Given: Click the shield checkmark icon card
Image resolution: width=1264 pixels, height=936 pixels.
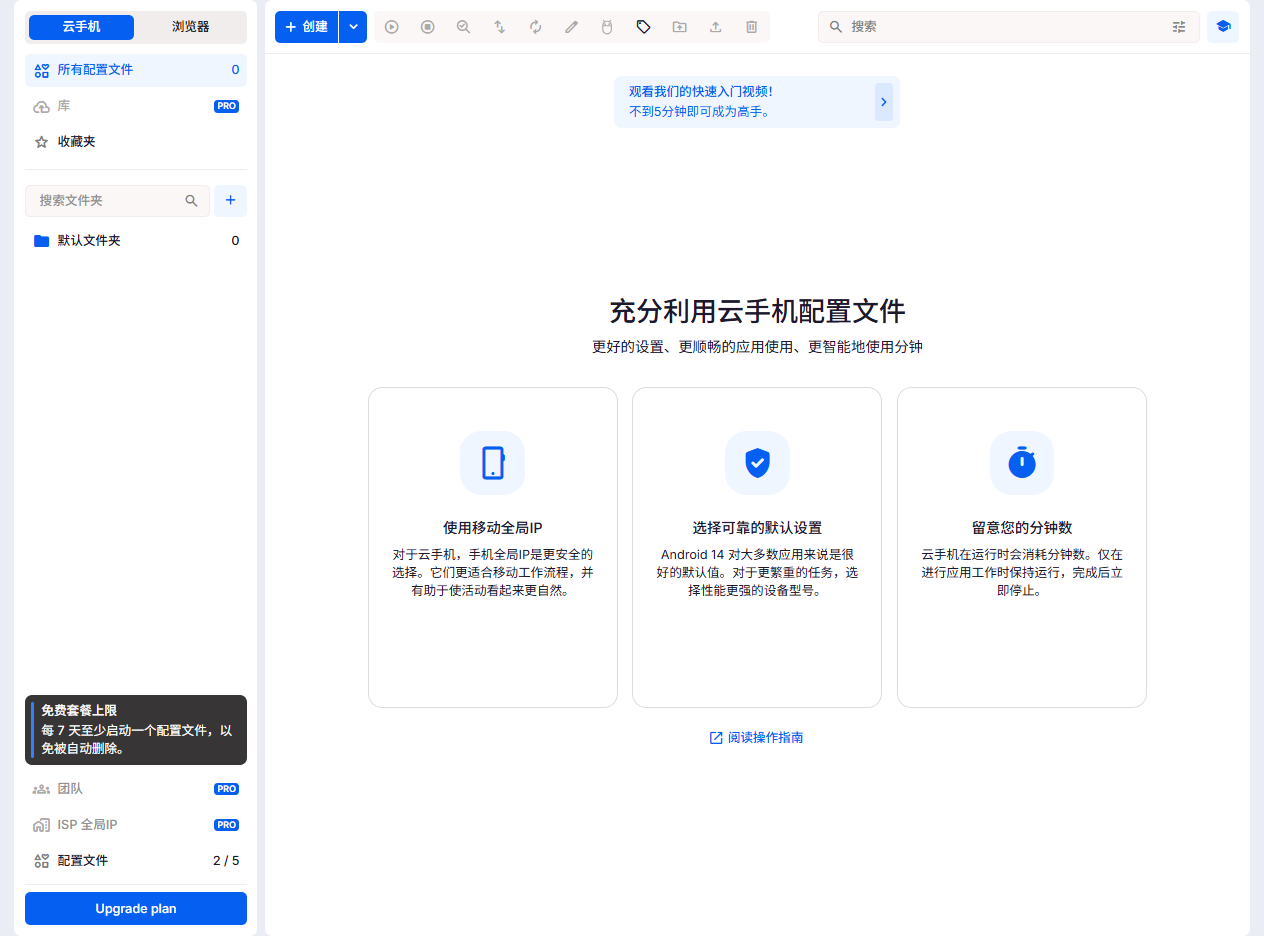Looking at the screenshot, I should tap(757, 463).
